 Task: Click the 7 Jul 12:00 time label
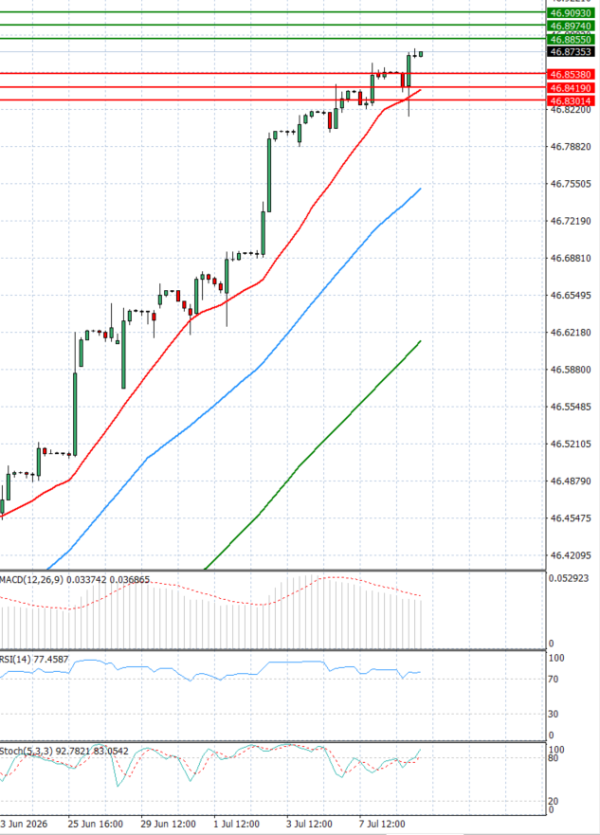tap(382, 824)
